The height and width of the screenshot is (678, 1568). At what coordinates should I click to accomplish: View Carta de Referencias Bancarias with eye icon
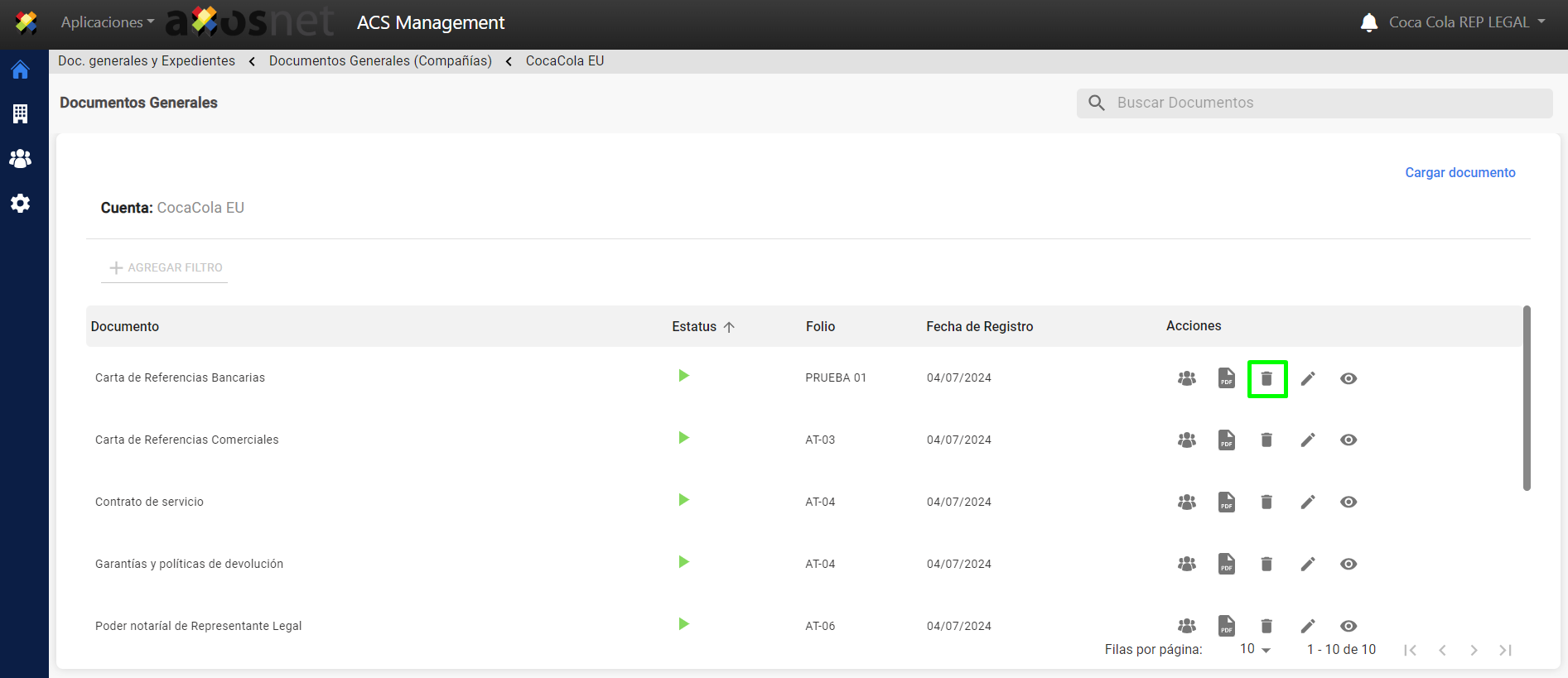coord(1348,378)
